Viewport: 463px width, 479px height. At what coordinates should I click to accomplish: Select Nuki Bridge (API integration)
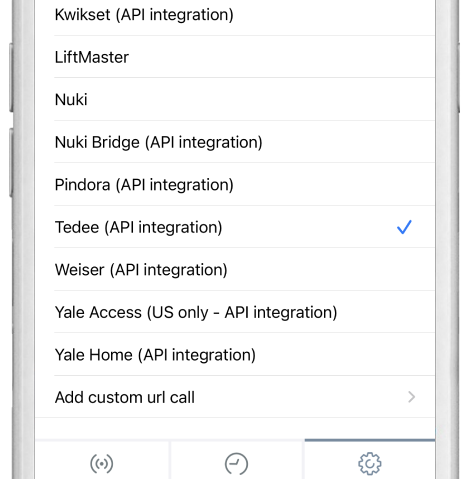[235, 142]
